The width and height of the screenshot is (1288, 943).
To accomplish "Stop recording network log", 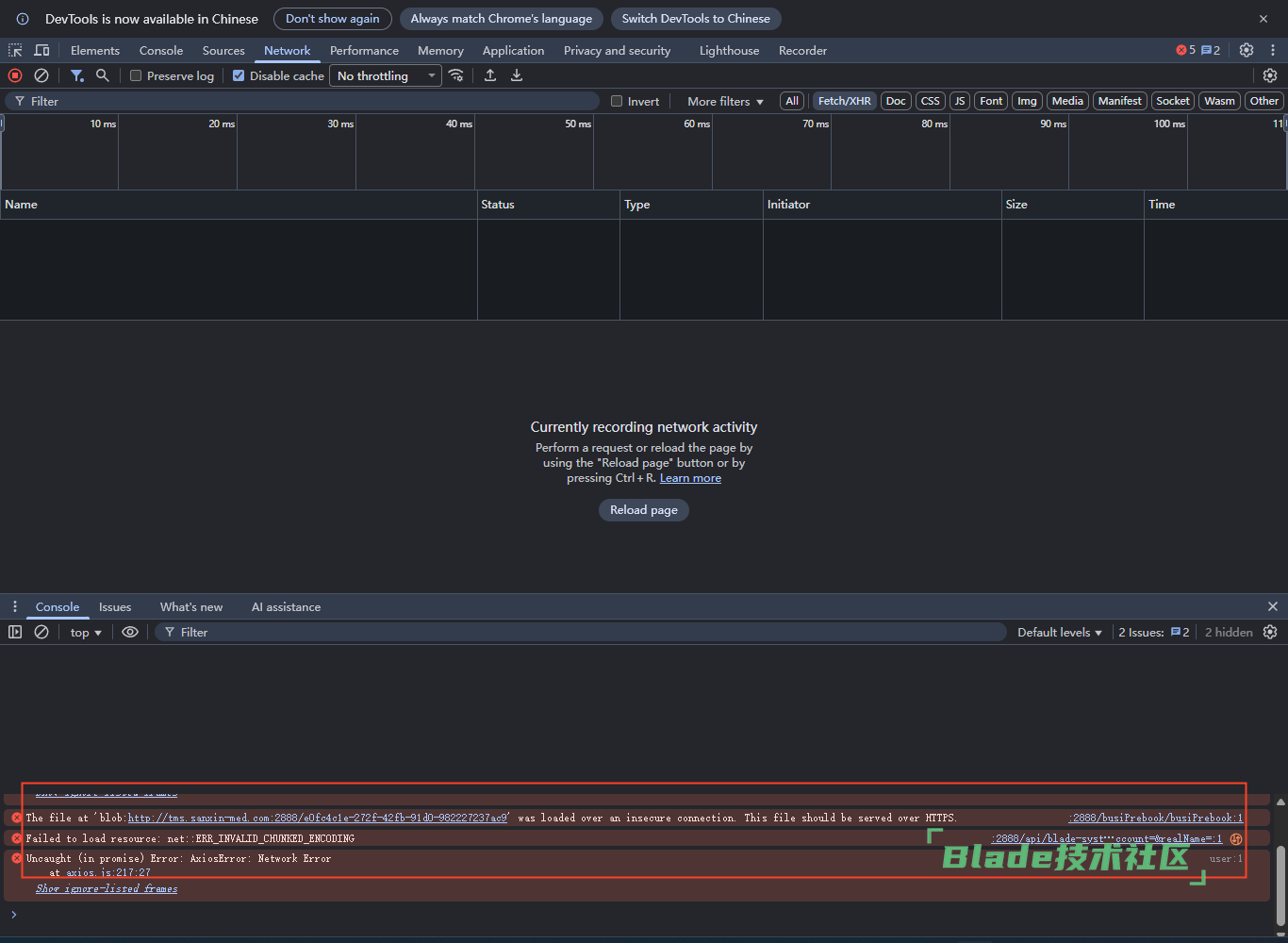I will click(x=15, y=75).
